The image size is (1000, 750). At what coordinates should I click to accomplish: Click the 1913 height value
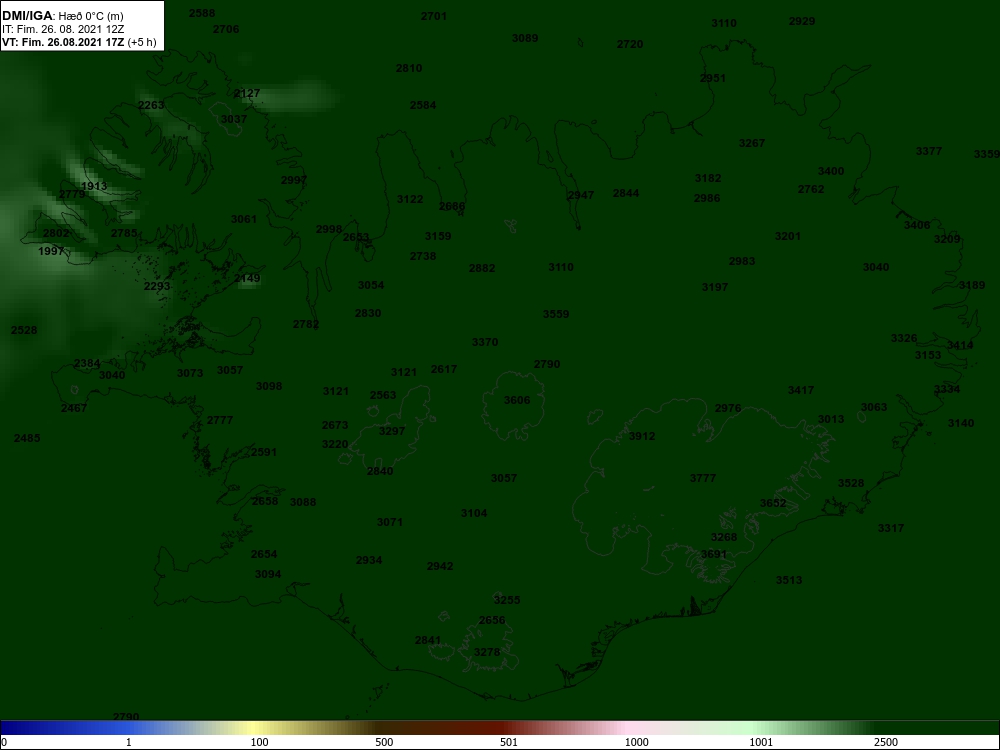coord(94,186)
